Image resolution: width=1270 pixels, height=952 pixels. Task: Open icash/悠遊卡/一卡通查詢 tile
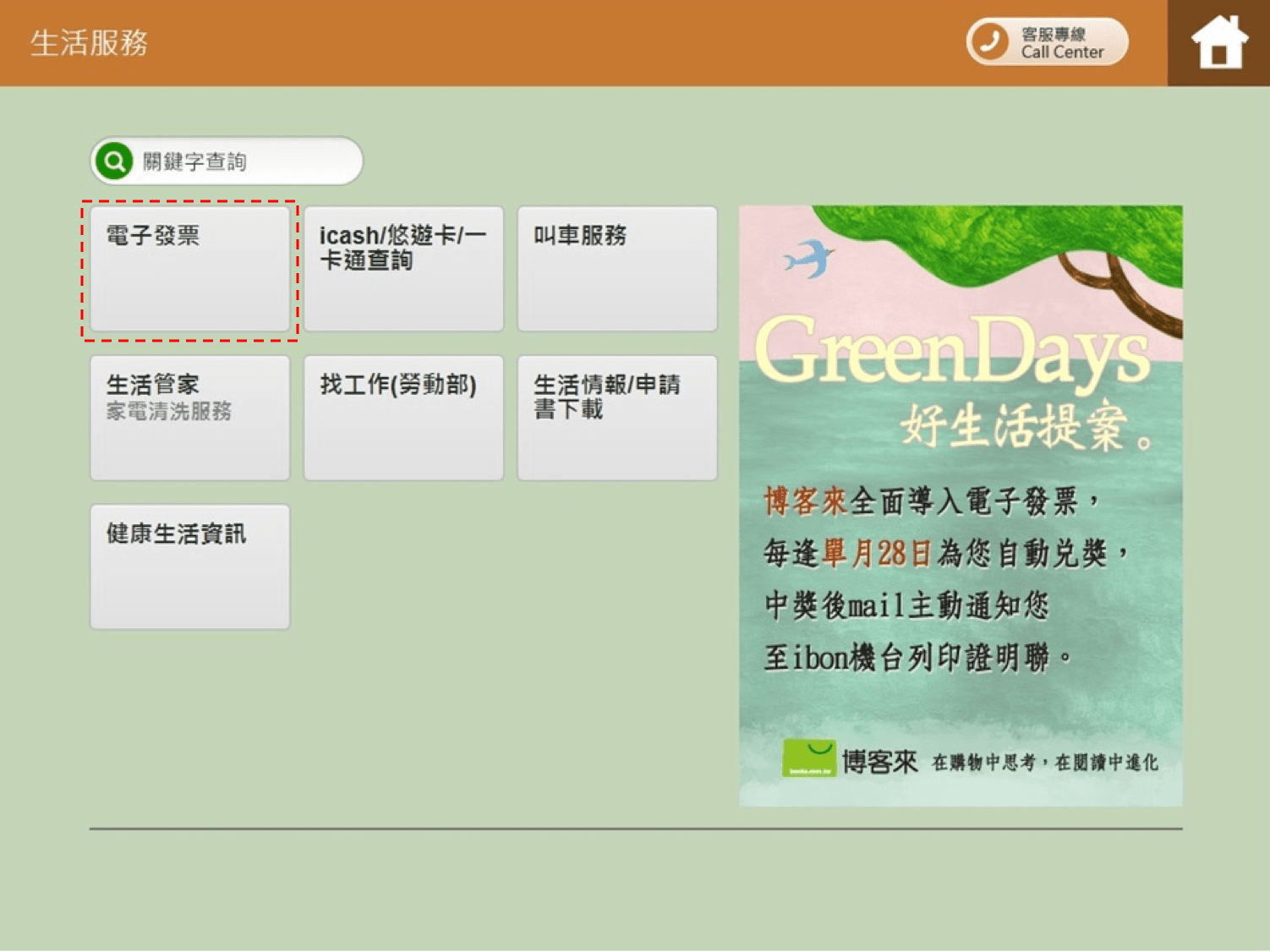pos(403,269)
